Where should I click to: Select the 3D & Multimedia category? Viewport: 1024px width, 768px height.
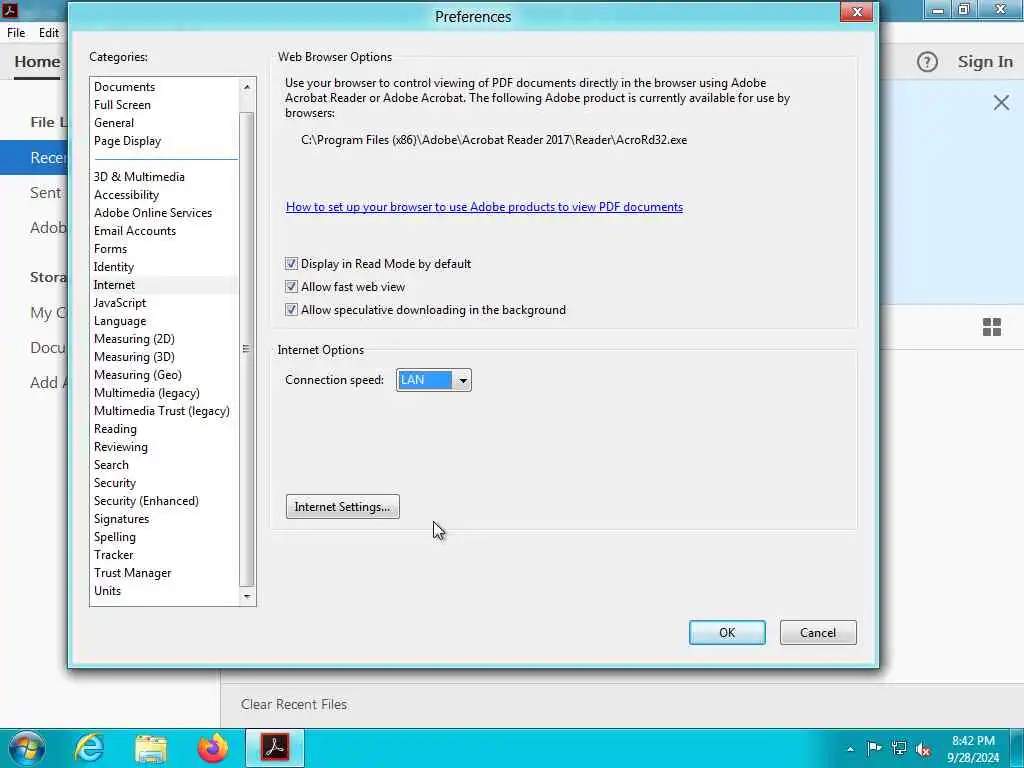tap(139, 177)
